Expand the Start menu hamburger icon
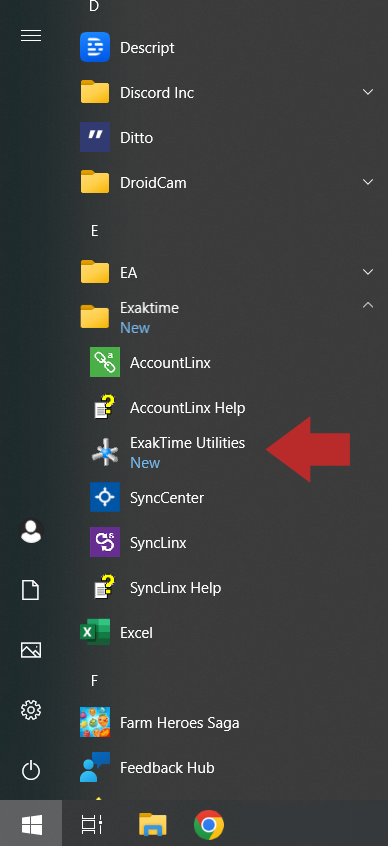This screenshot has height=846, width=388. click(x=31, y=36)
